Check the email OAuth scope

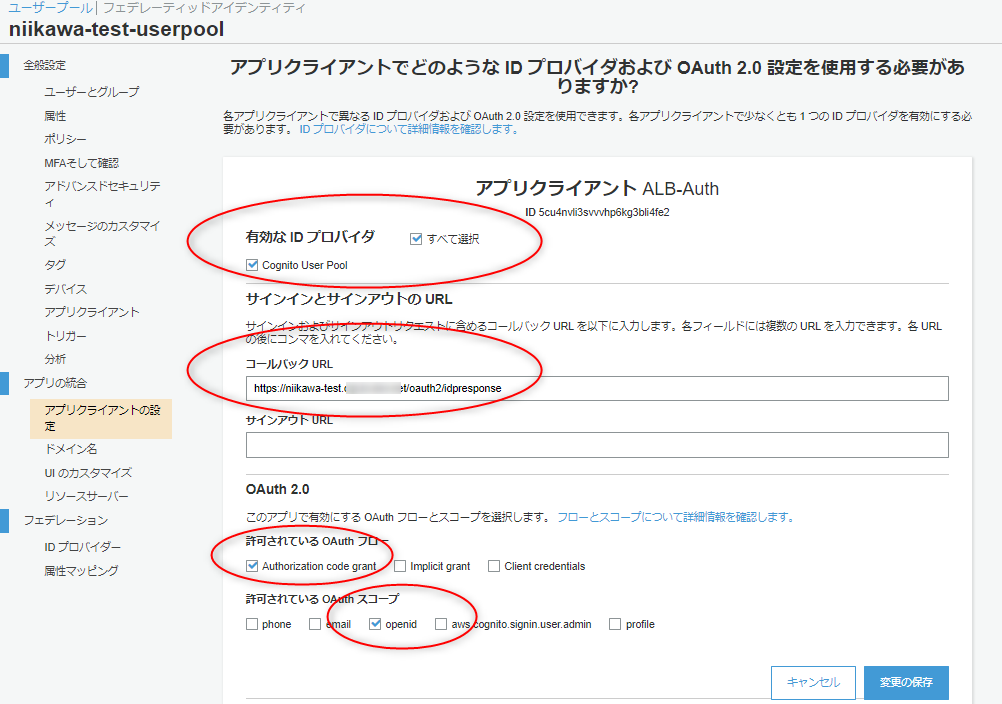[x=313, y=624]
